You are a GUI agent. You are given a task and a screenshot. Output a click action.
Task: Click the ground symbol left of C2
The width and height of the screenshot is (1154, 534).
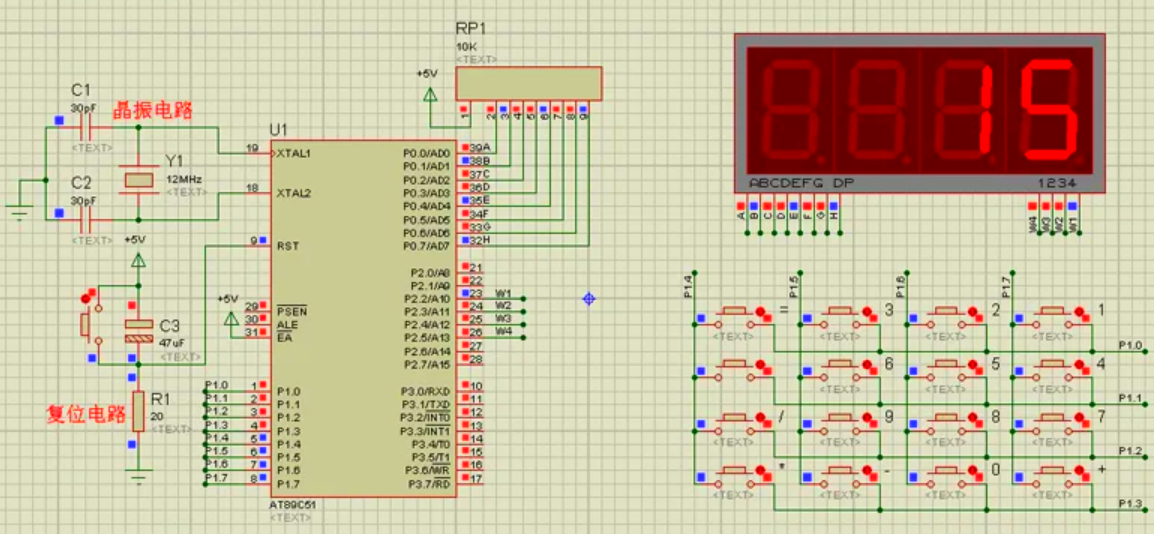pos(20,212)
